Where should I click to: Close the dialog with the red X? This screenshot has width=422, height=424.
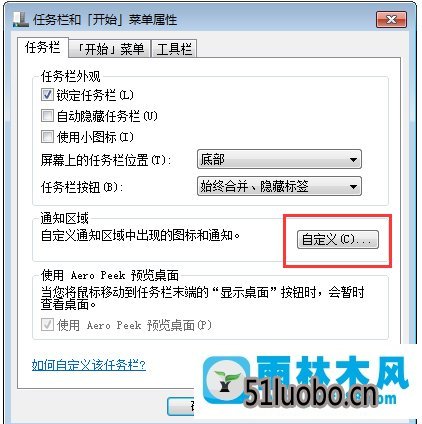(391, 19)
